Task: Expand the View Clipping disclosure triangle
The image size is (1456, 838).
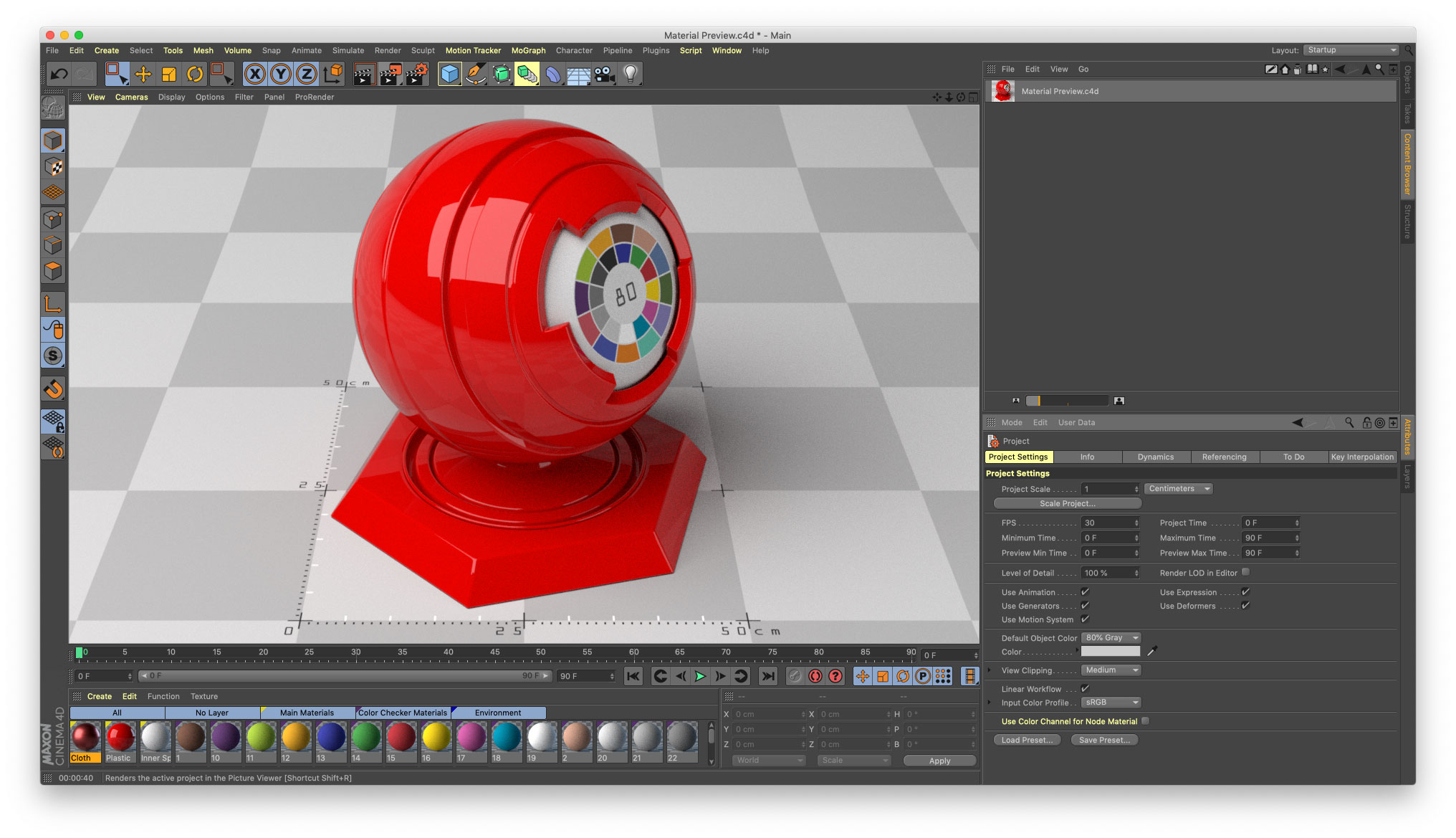Action: point(990,670)
